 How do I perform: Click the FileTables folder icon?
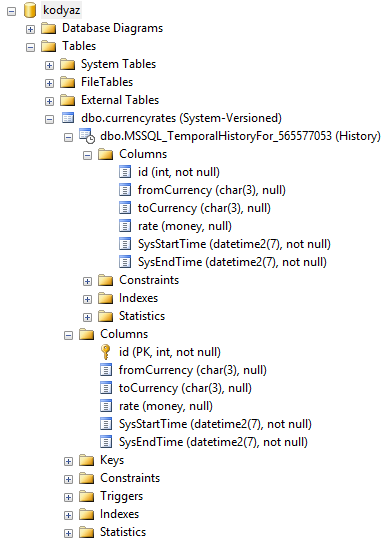click(68, 82)
